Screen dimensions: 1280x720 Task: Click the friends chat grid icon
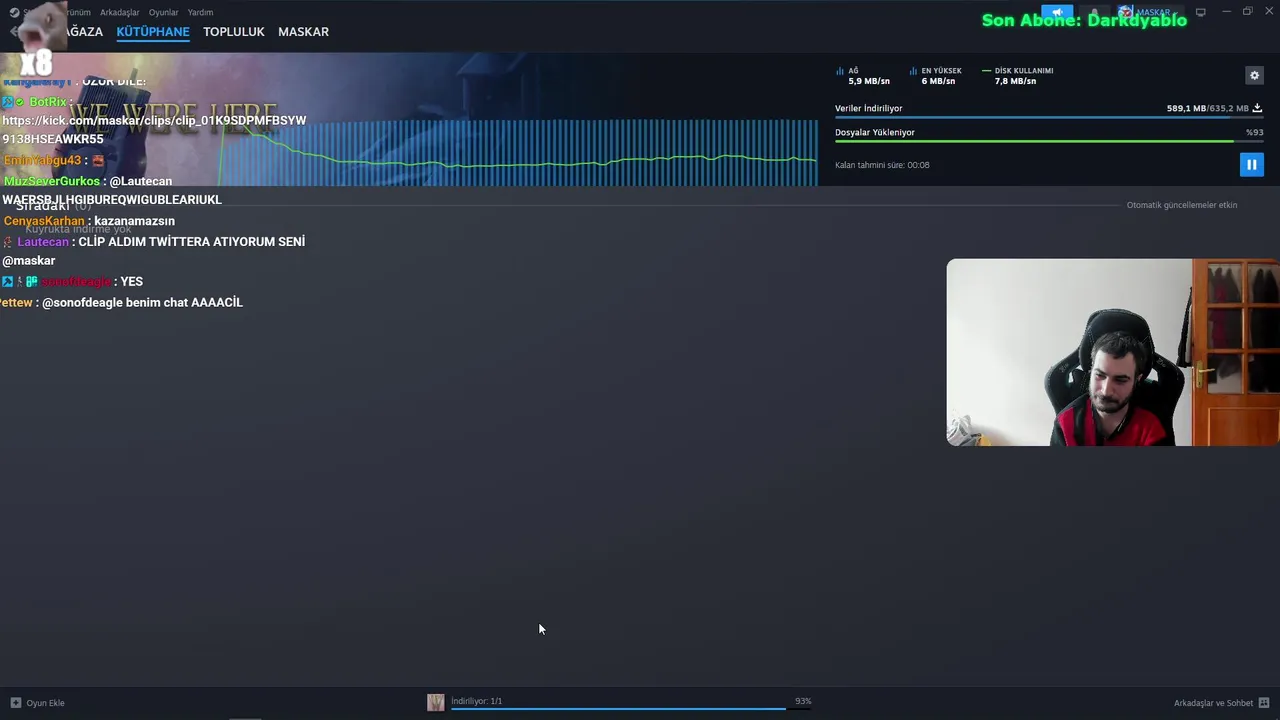(x=1264, y=703)
